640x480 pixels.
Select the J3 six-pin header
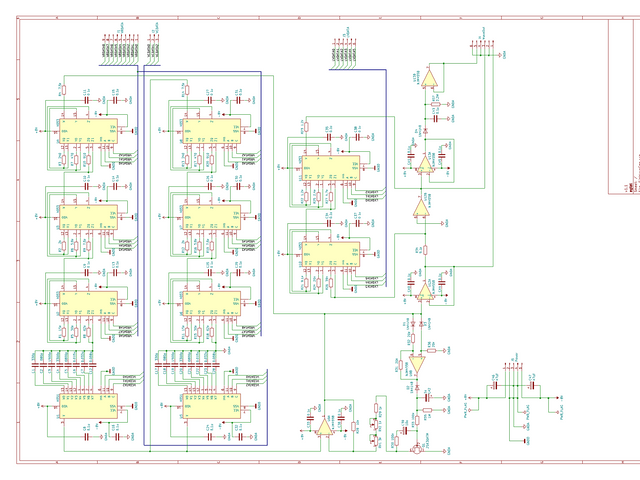[345, 42]
